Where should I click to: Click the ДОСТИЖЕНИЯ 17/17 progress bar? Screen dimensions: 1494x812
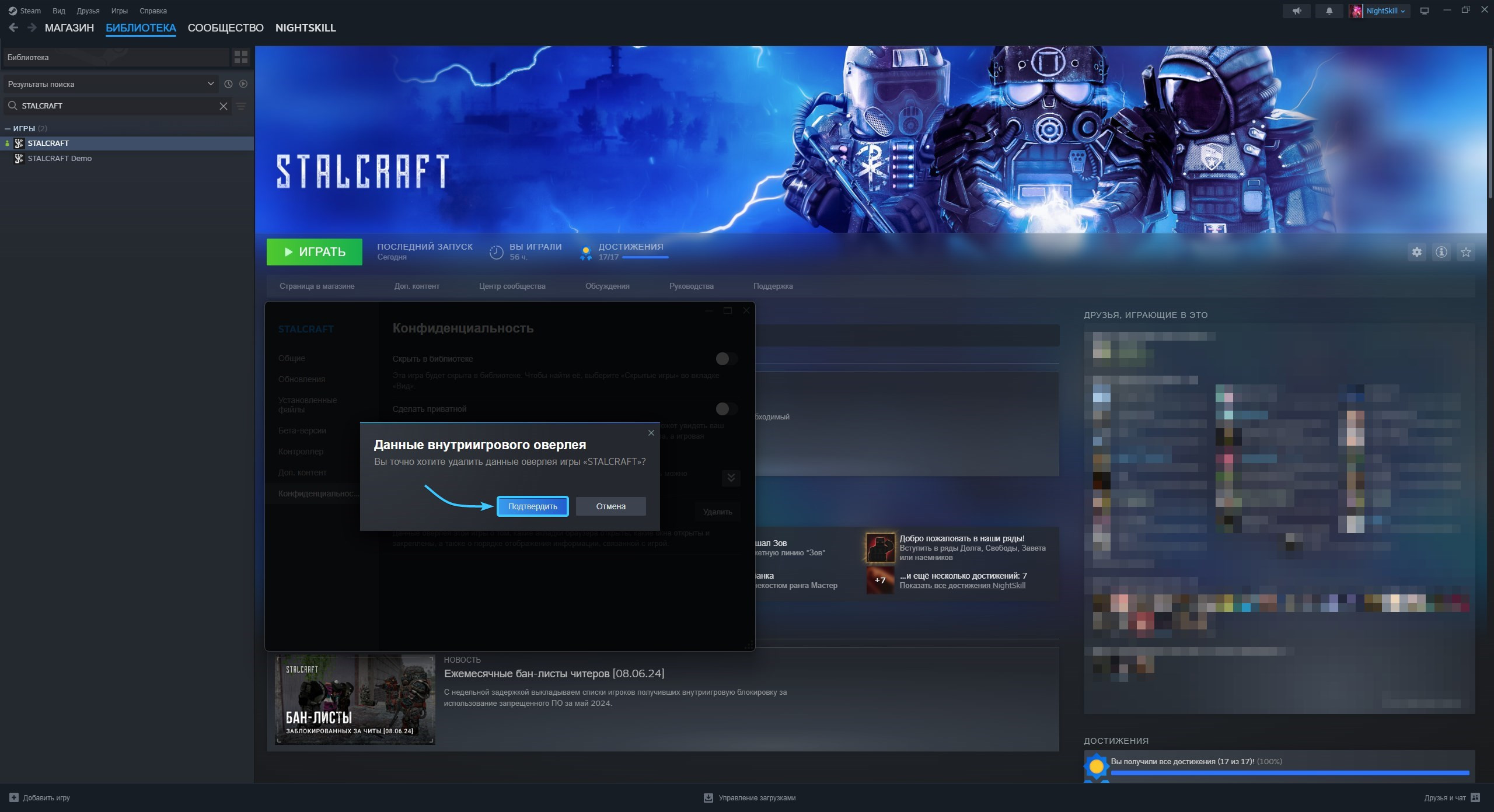pos(645,257)
